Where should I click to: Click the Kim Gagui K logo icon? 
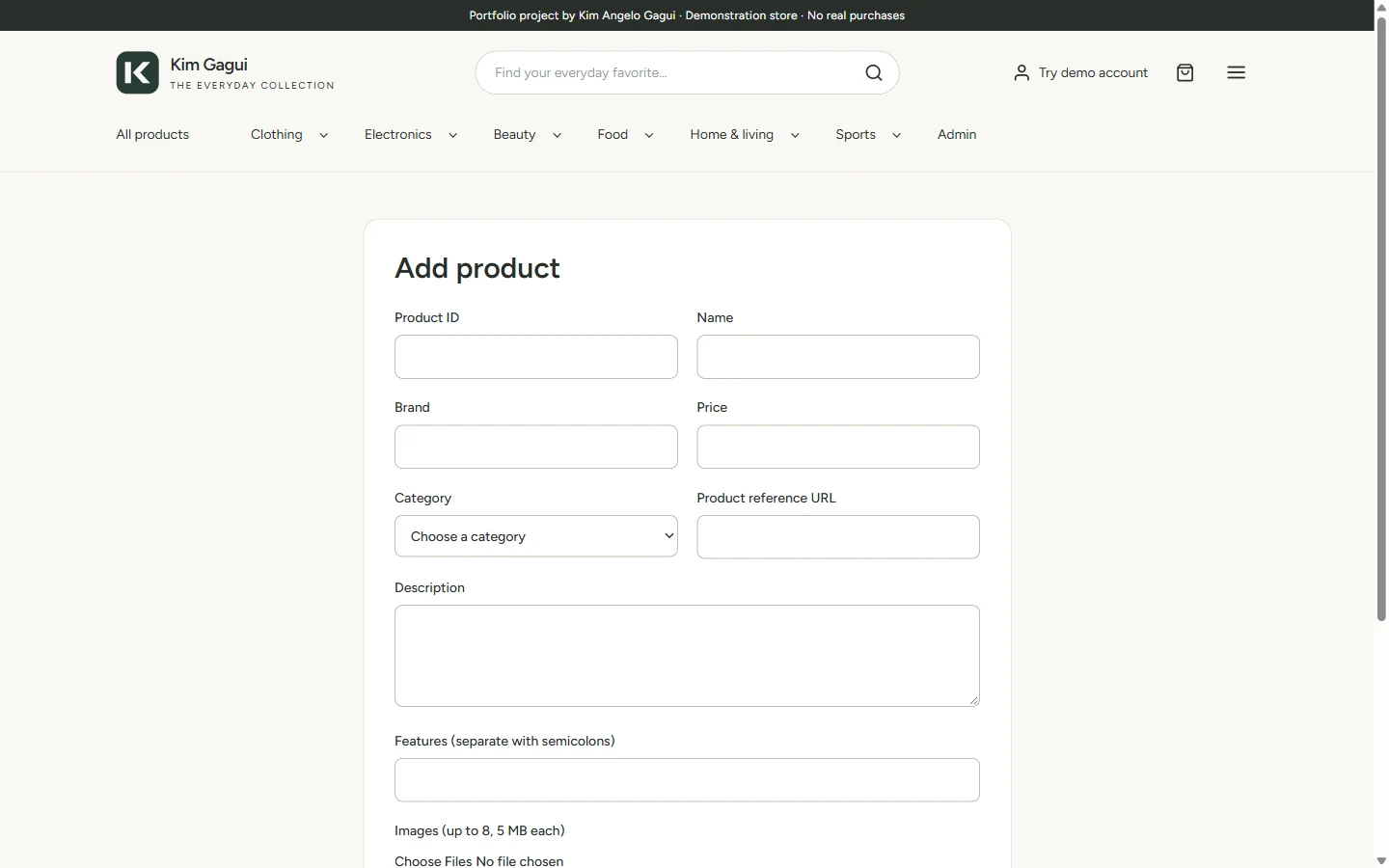pos(137,72)
